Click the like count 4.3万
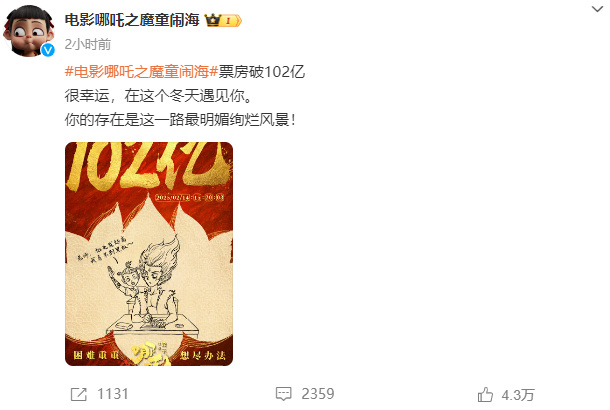This screenshot has height=410, width=610. coord(518,395)
